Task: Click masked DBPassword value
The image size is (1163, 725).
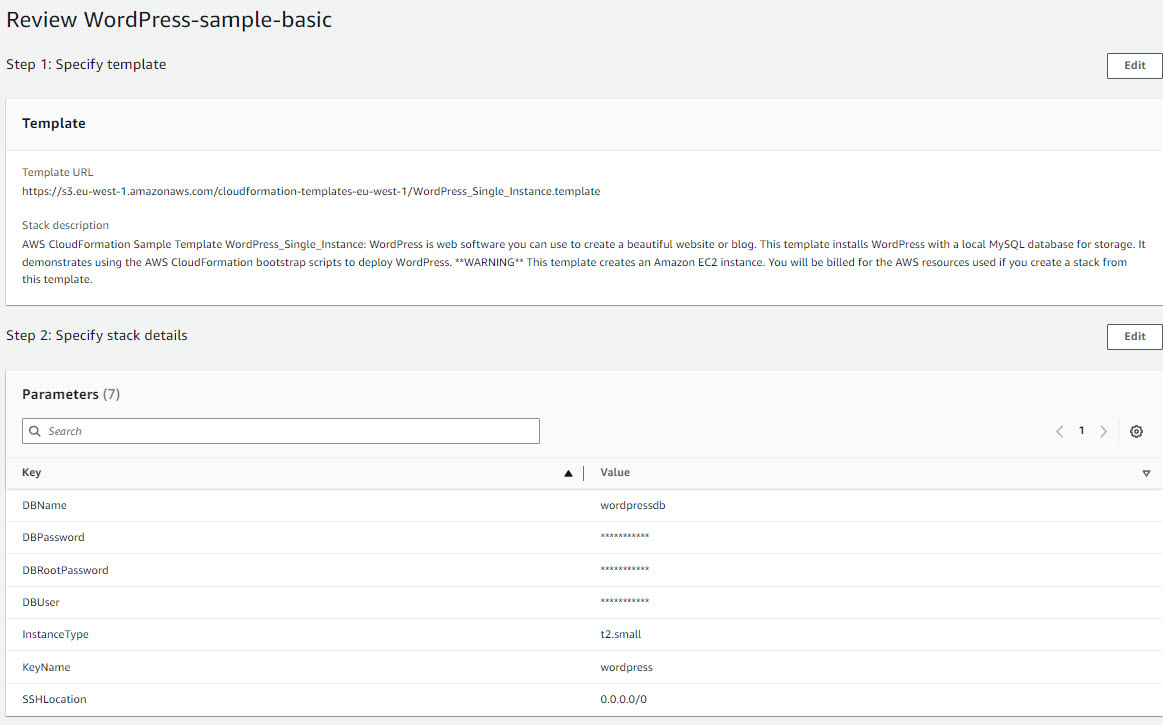Action: tap(625, 537)
